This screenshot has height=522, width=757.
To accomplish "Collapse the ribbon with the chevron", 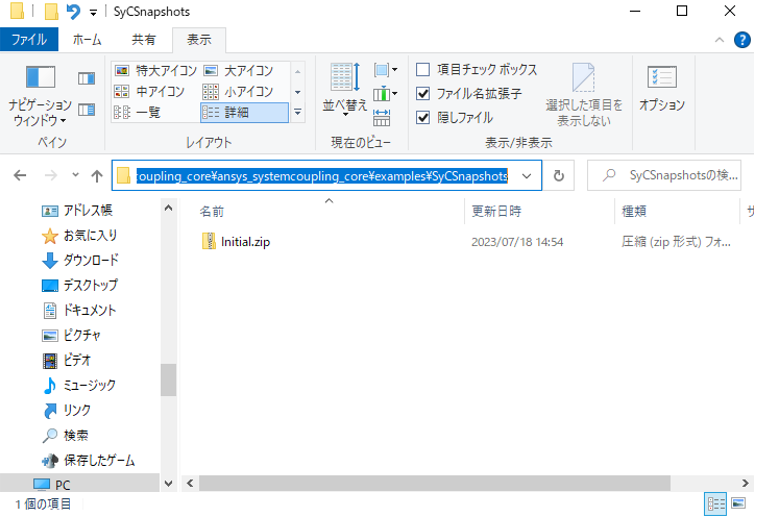I will pos(719,40).
